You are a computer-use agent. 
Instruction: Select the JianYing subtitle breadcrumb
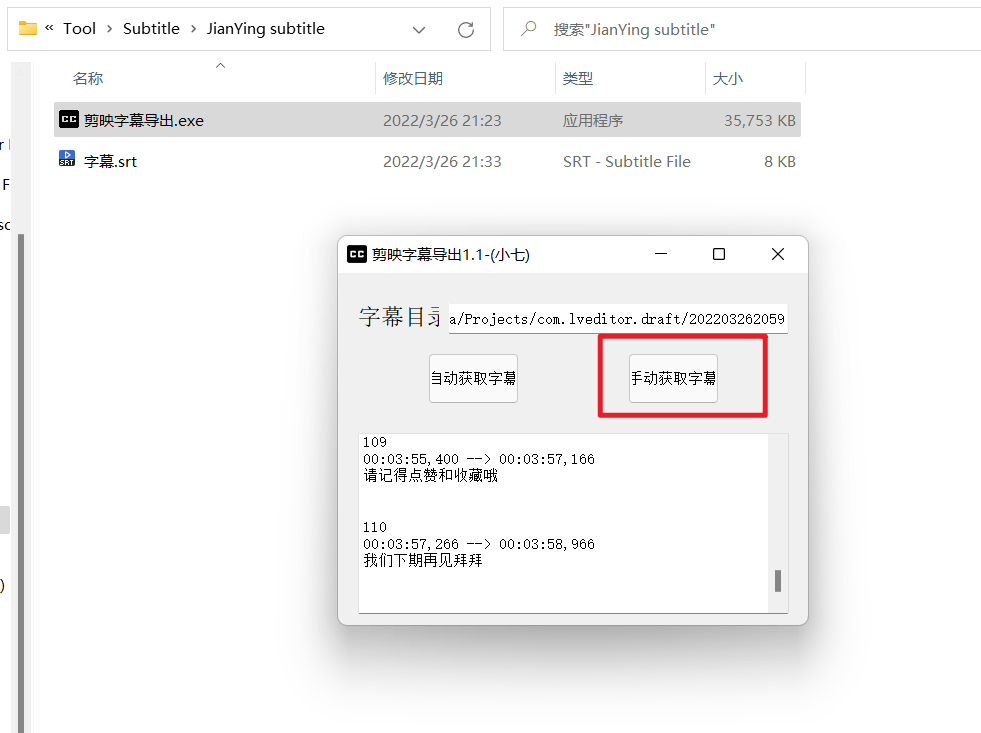(x=266, y=29)
